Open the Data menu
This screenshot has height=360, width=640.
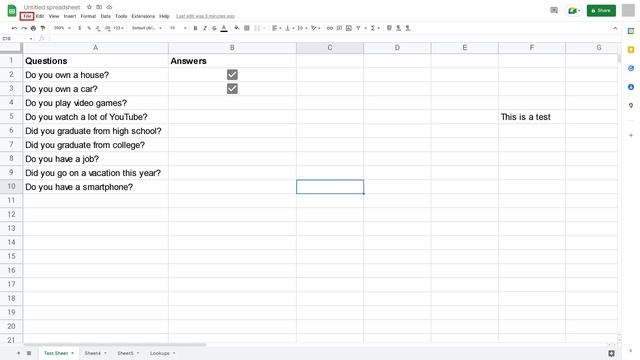click(105, 16)
